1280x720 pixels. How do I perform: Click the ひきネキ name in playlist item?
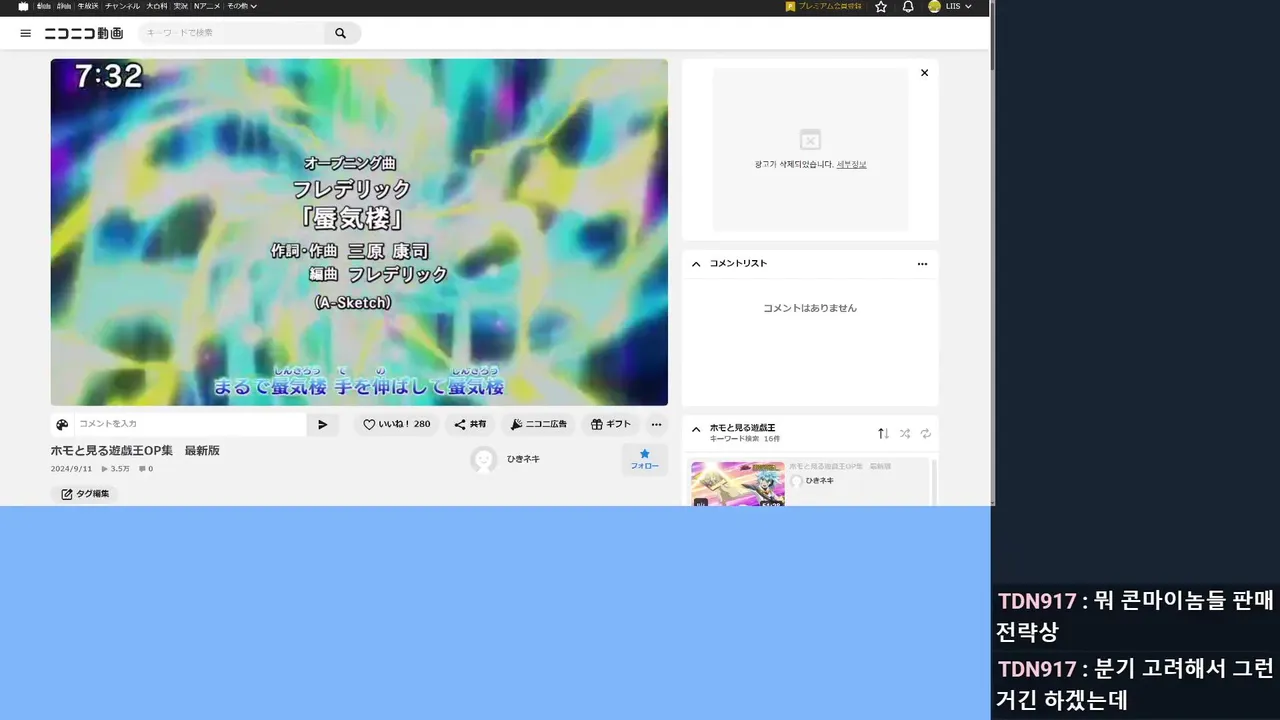pos(820,481)
